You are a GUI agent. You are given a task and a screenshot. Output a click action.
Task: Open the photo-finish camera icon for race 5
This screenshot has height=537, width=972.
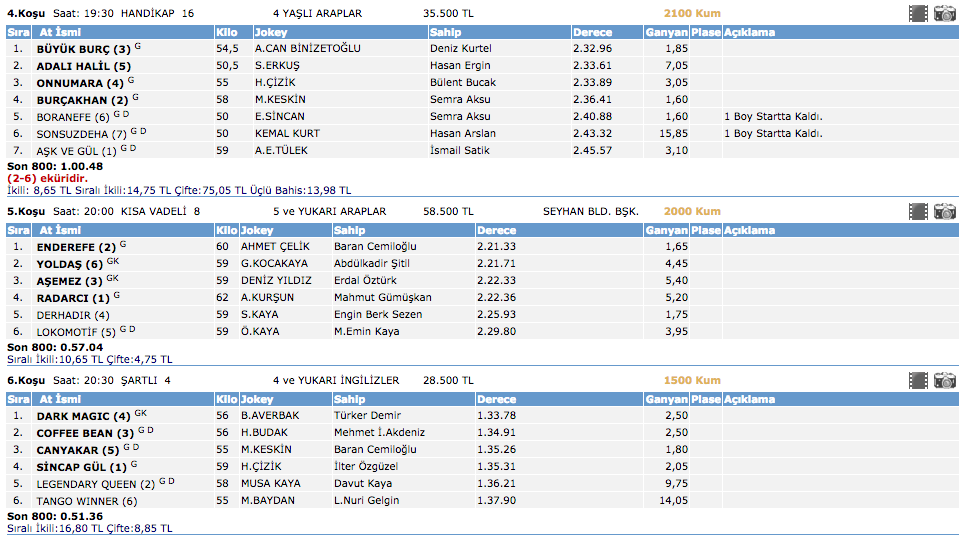click(944, 211)
